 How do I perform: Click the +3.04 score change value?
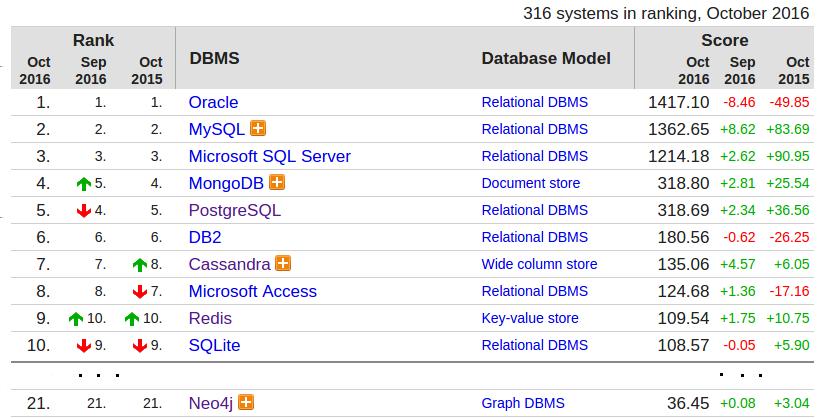tap(792, 403)
